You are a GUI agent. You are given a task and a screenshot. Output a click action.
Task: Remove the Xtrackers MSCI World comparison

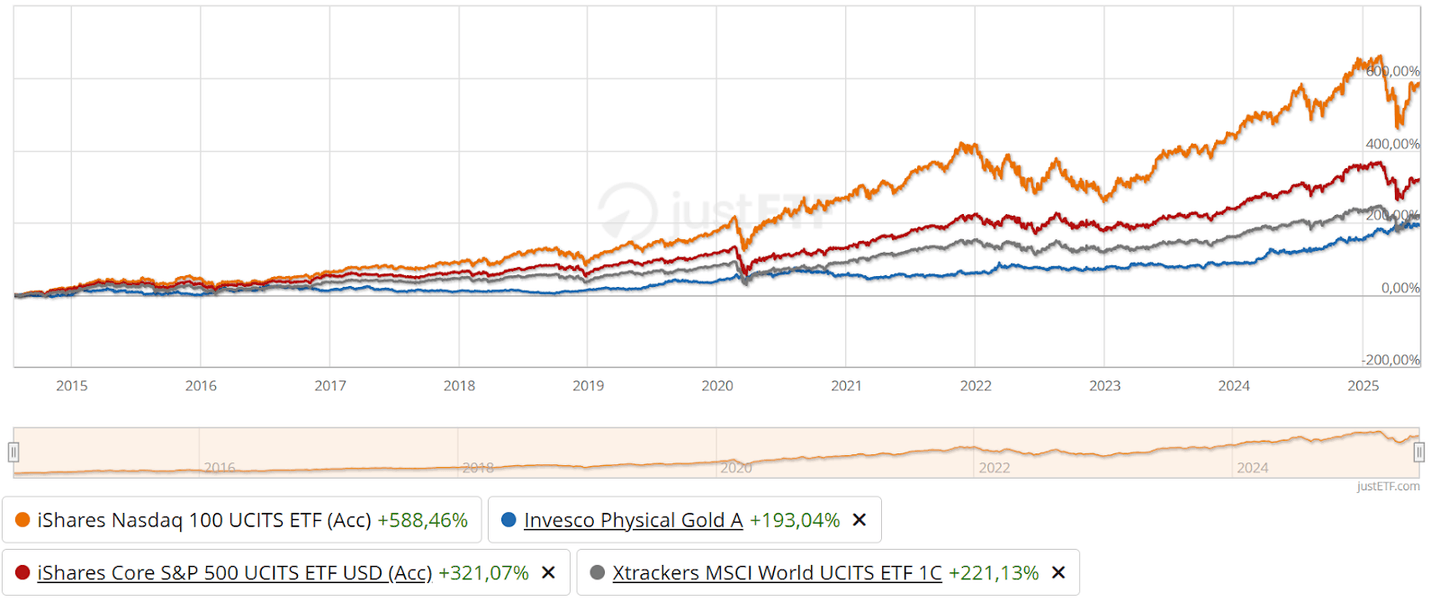[x=1057, y=573]
